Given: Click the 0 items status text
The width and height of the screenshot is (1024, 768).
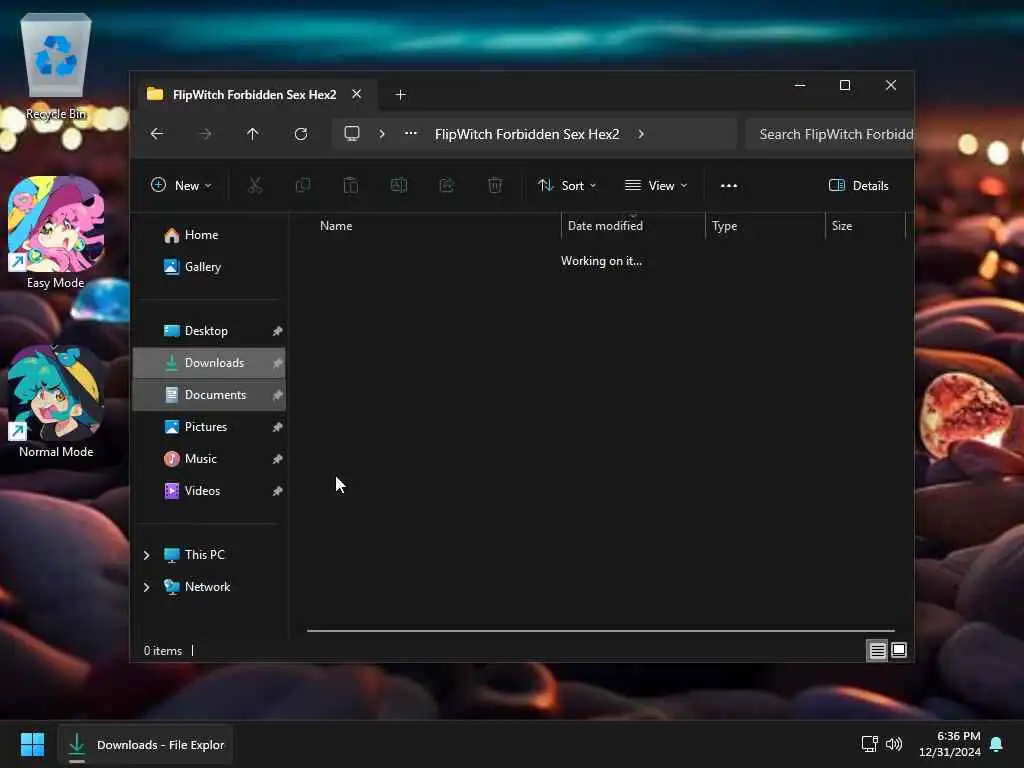Looking at the screenshot, I should 163,651.
